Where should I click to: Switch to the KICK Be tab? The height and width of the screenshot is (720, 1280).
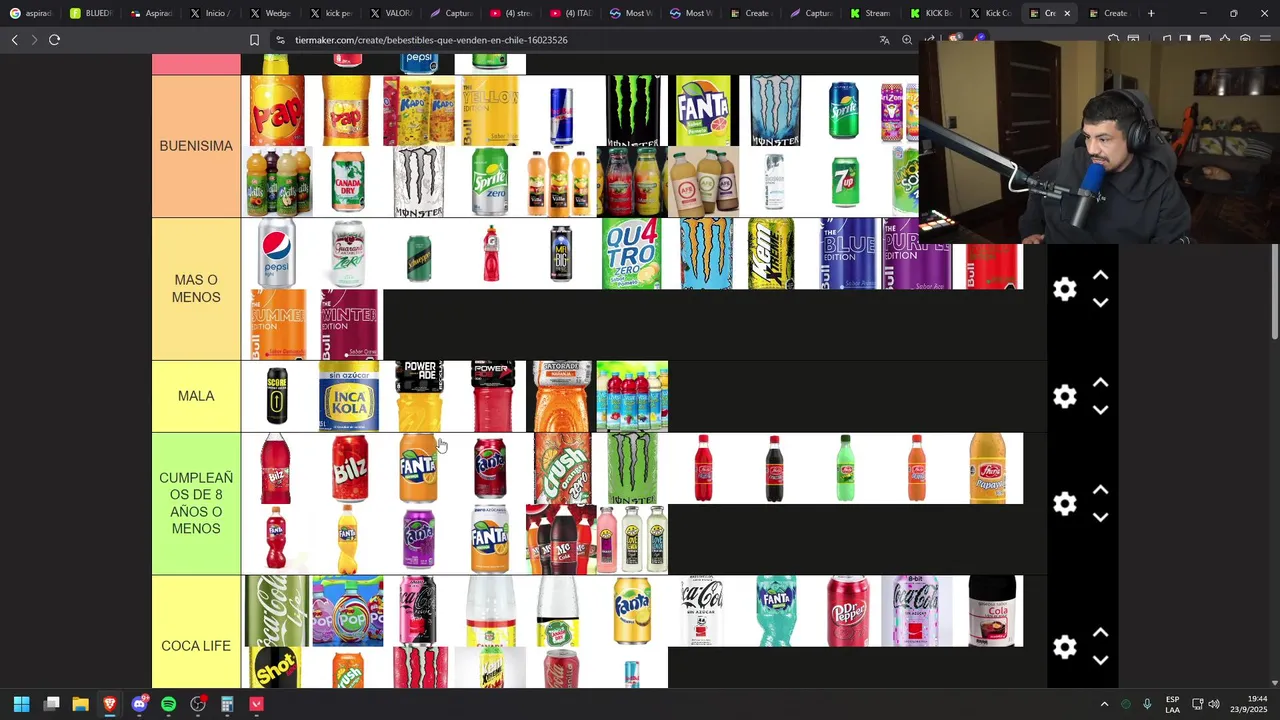929,13
